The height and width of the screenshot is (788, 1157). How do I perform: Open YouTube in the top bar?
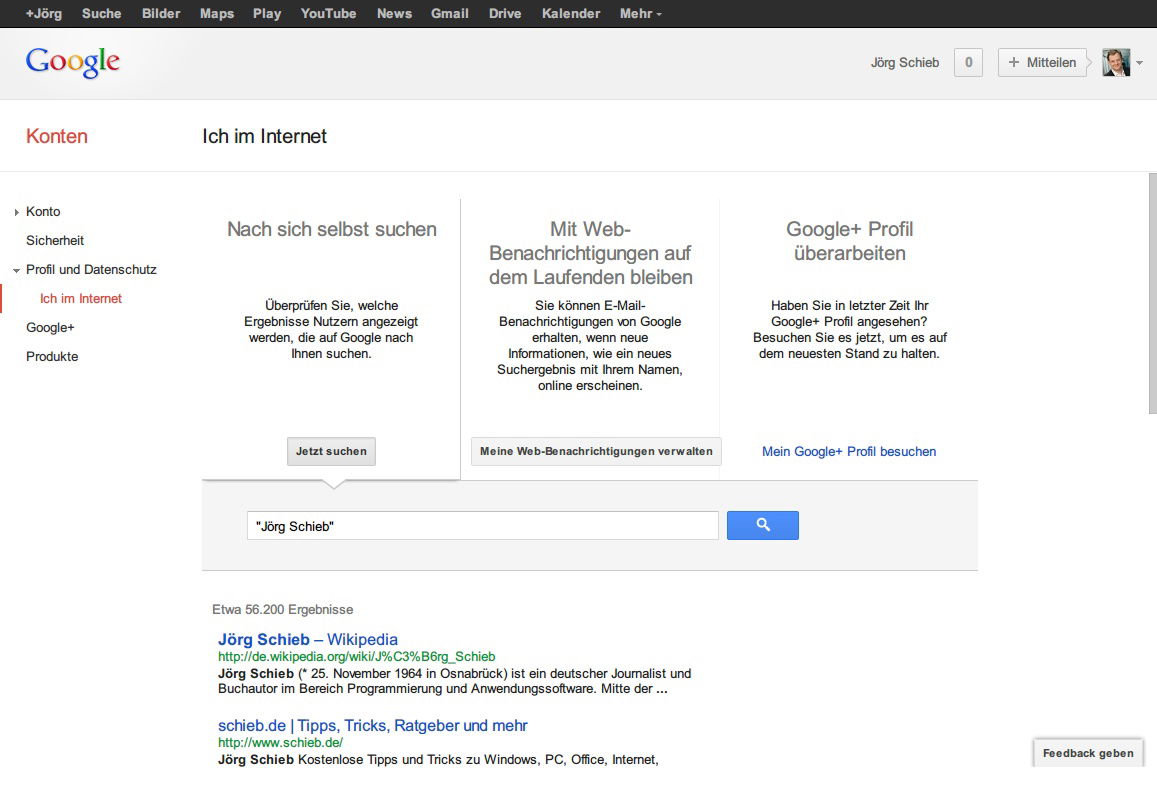[328, 13]
